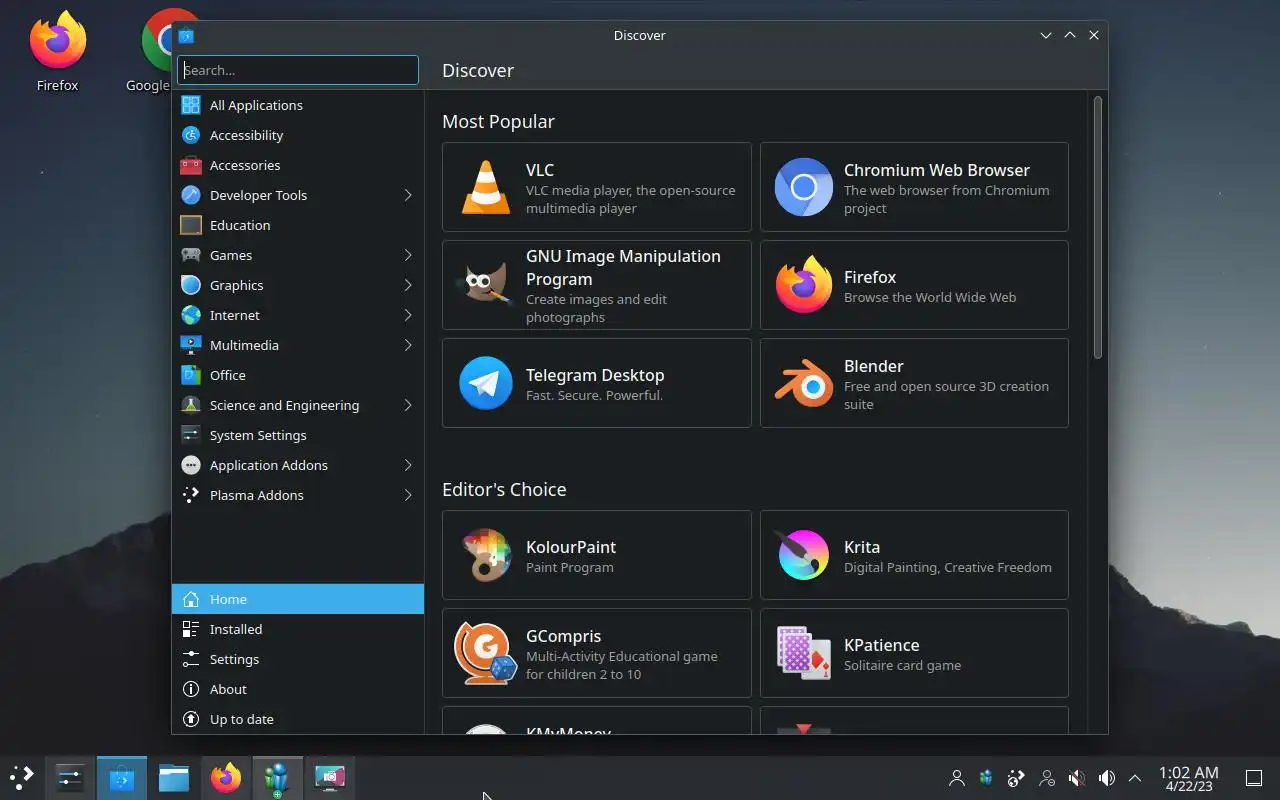Select the Education category icon
Screen dimensions: 1280x800
tap(191, 225)
